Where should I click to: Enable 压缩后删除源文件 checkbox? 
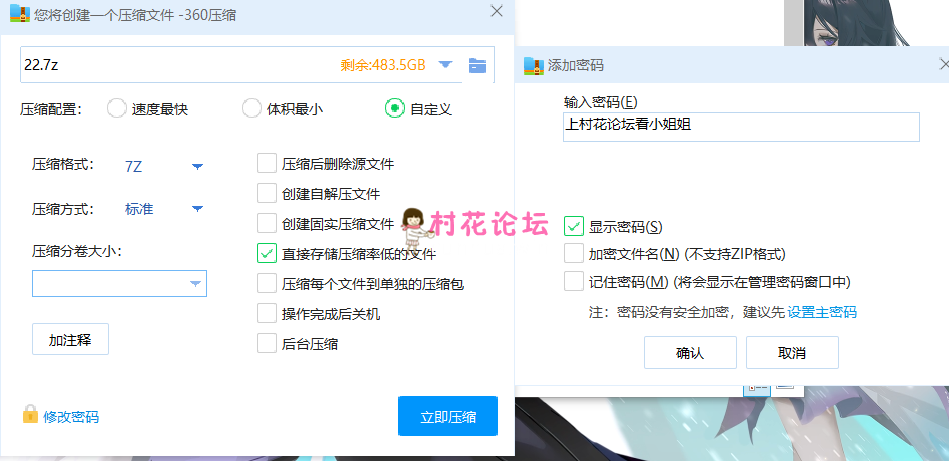click(x=267, y=163)
